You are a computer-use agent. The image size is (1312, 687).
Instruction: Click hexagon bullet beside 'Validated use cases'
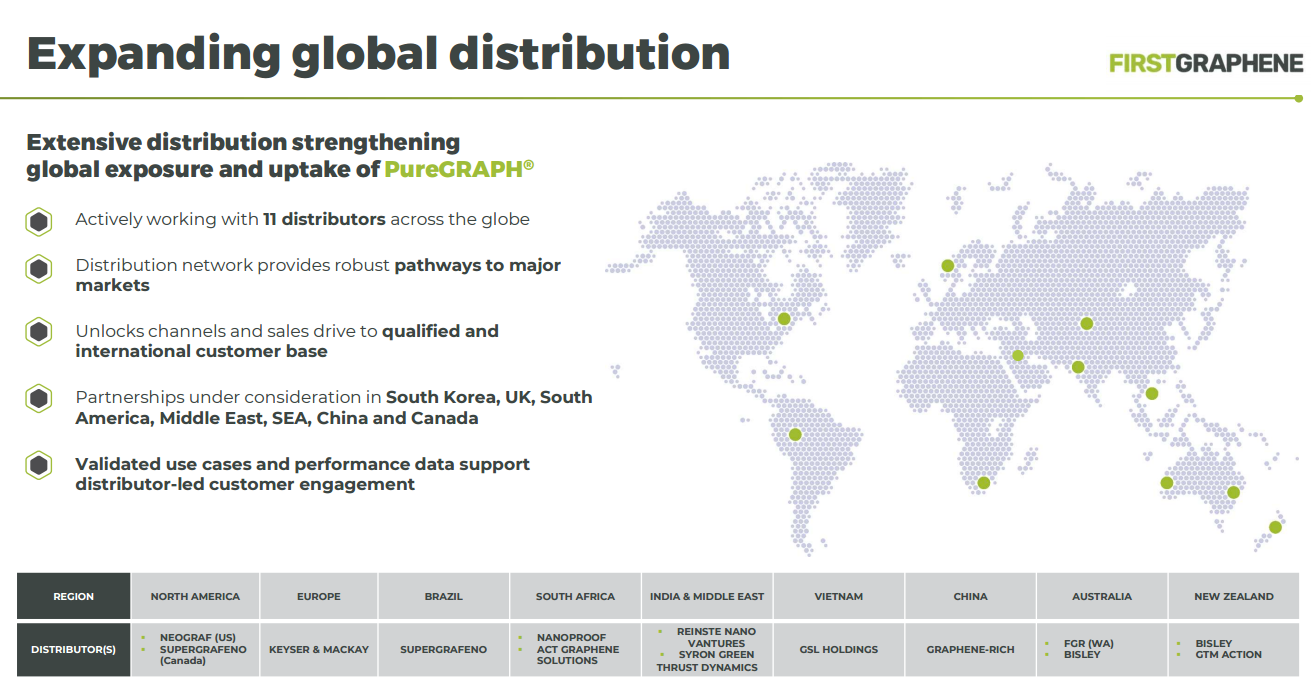39,466
